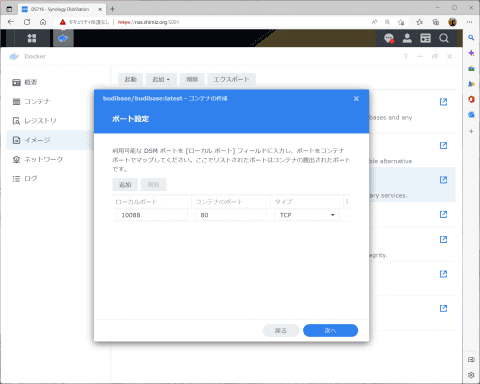Click the Edge sidebar search icon
480x384 pixels.
click(471, 38)
